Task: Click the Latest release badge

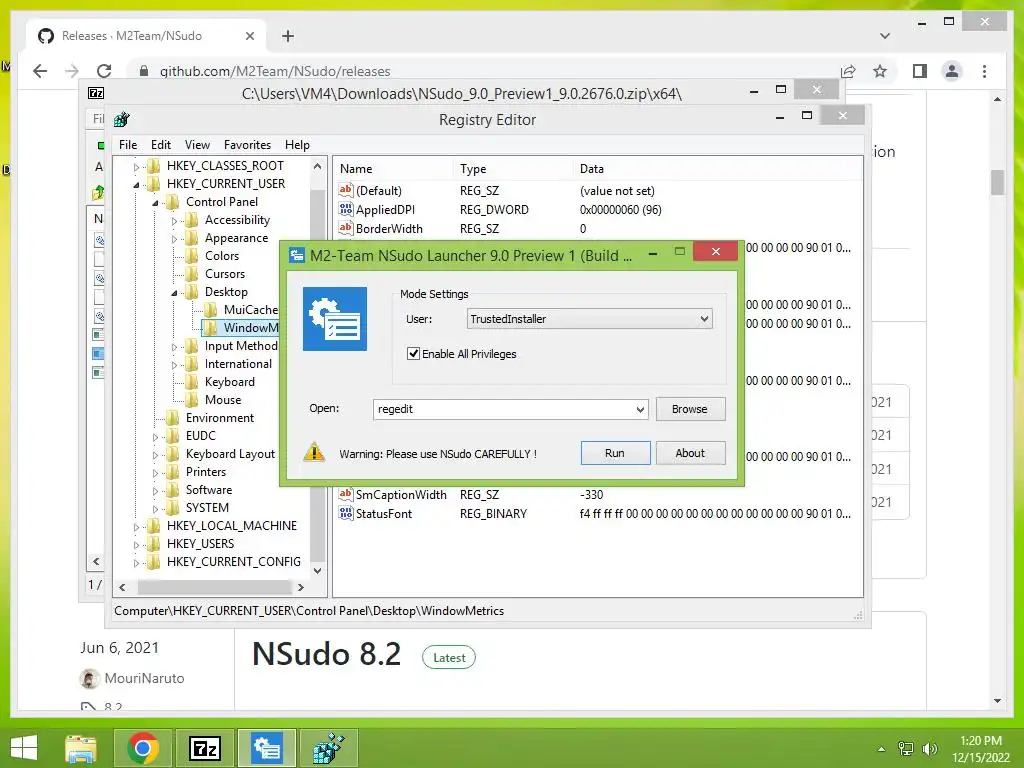Action: point(449,658)
